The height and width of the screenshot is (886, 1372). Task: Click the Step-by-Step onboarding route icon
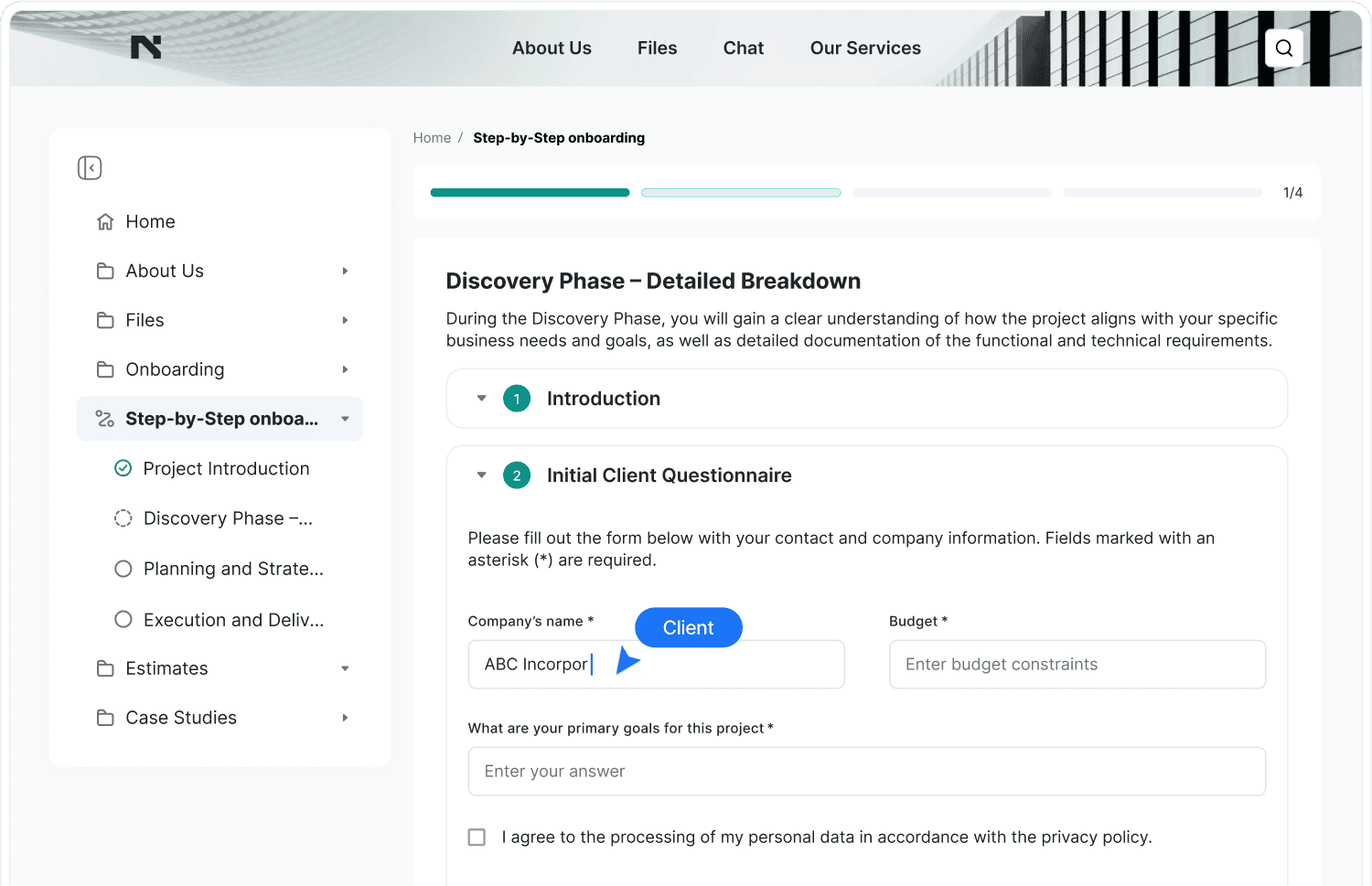(105, 419)
